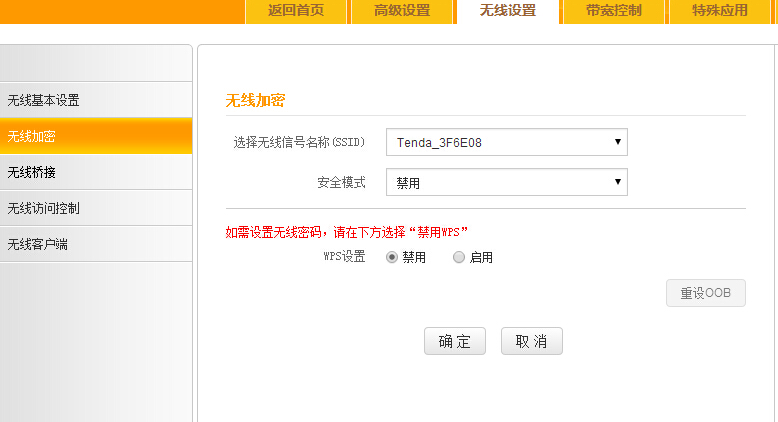Open the 返回首页 tab
This screenshot has width=778, height=422.
[296, 11]
